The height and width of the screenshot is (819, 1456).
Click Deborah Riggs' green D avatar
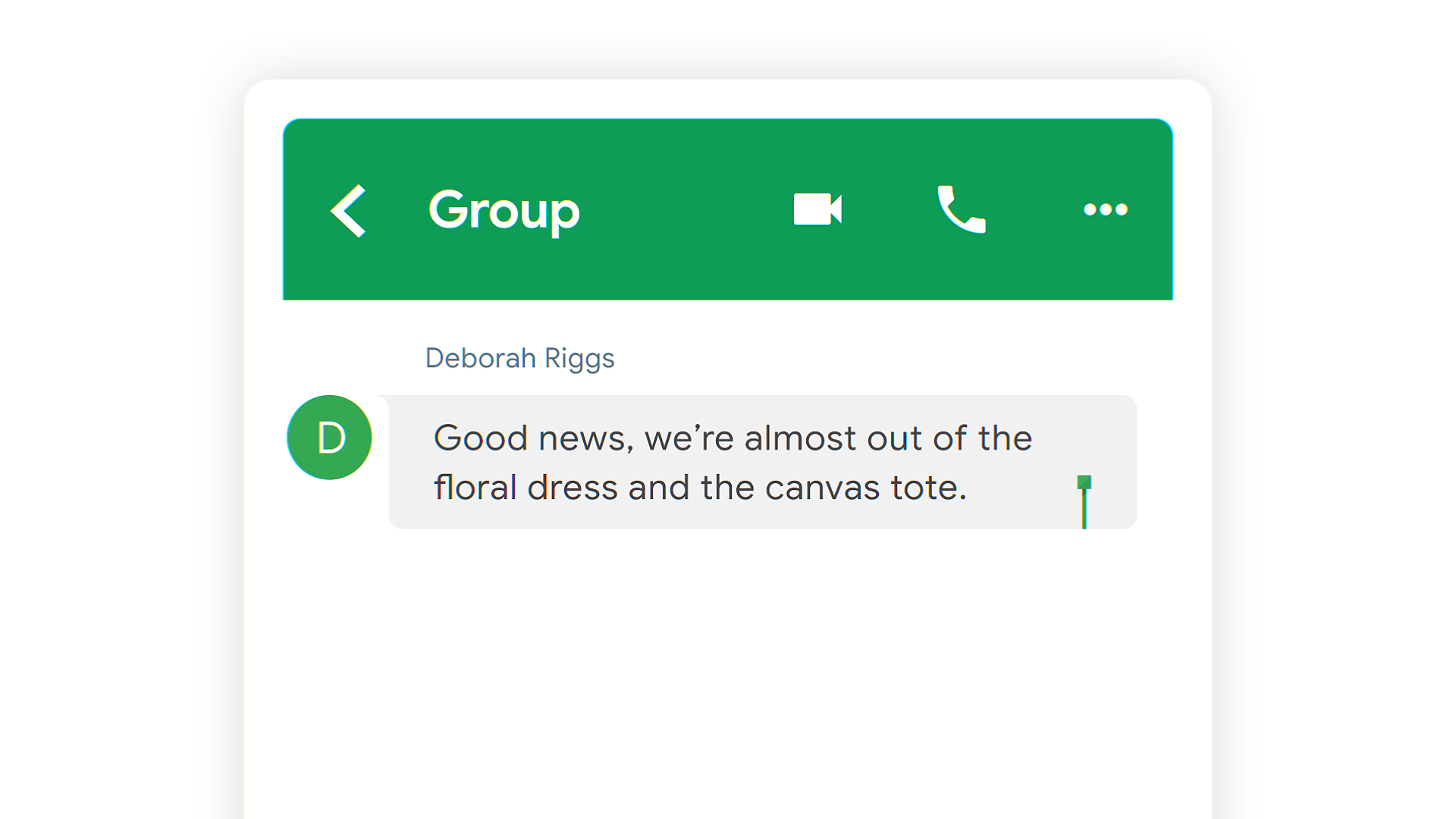330,438
